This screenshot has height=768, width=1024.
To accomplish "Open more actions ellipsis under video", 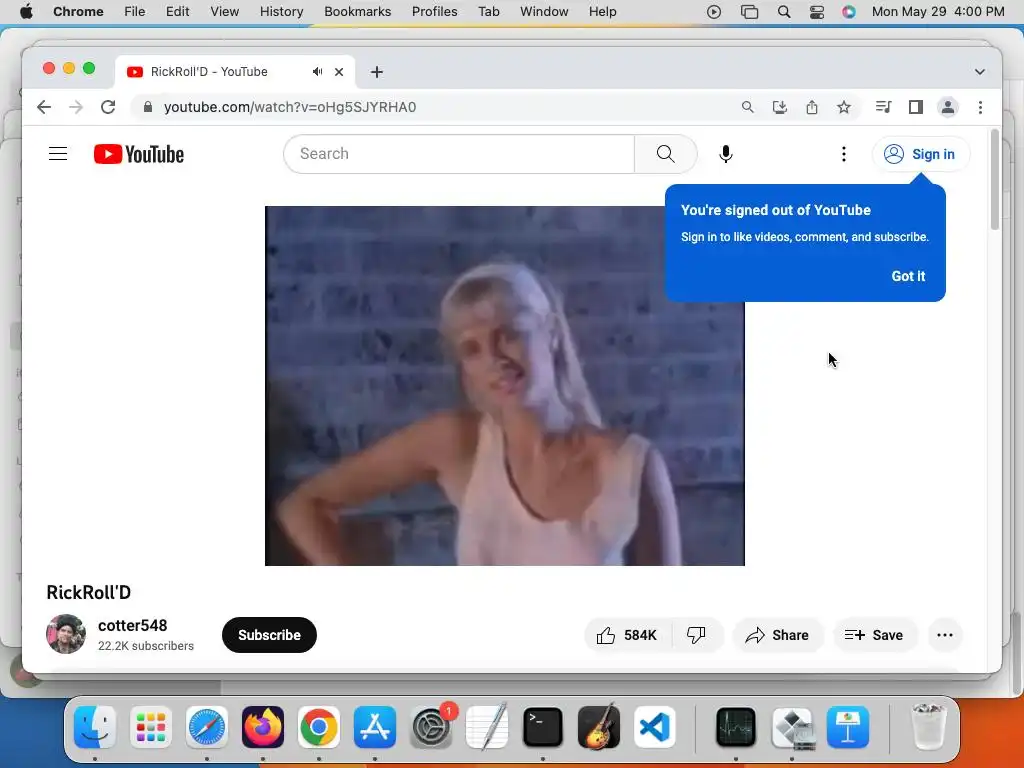I will 944,635.
